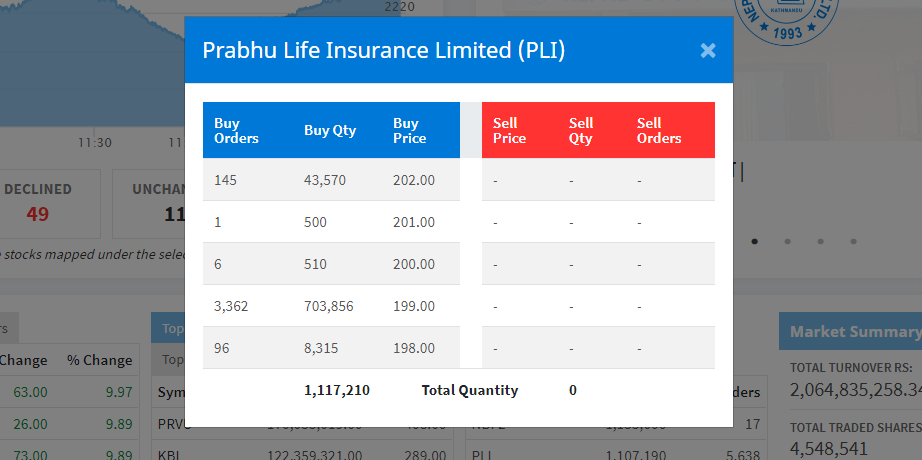Select buy orders value 3,362
This screenshot has width=922, height=460.
click(231, 306)
